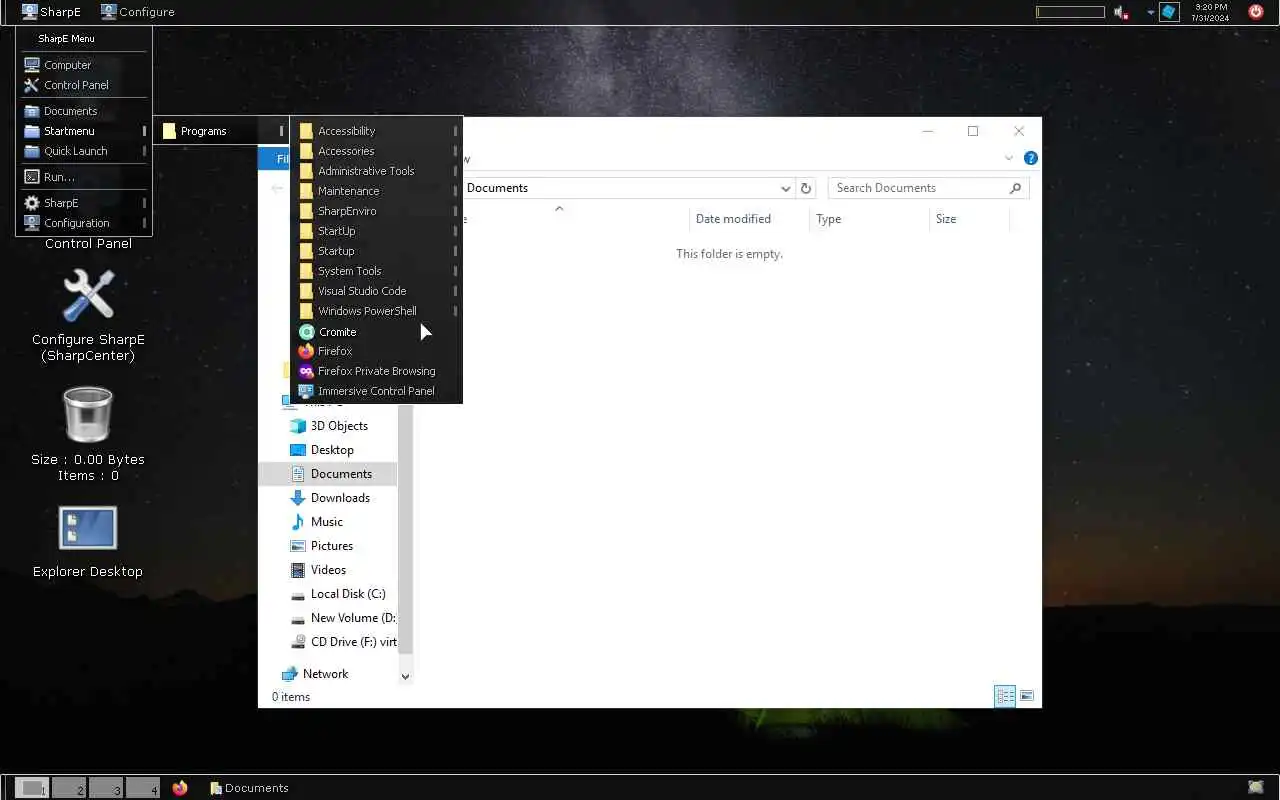Switch to virtual desktop 2
The image size is (1280, 800).
(69, 788)
